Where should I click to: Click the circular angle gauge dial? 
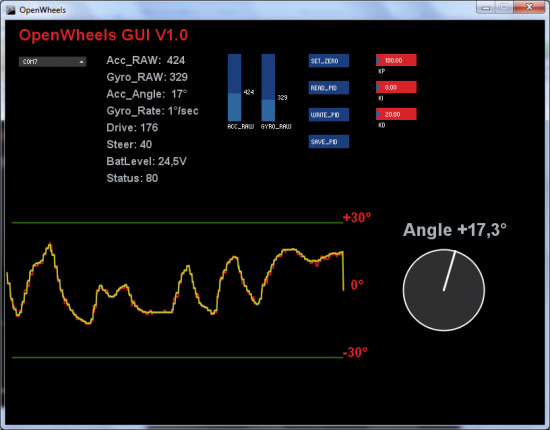coord(444,290)
